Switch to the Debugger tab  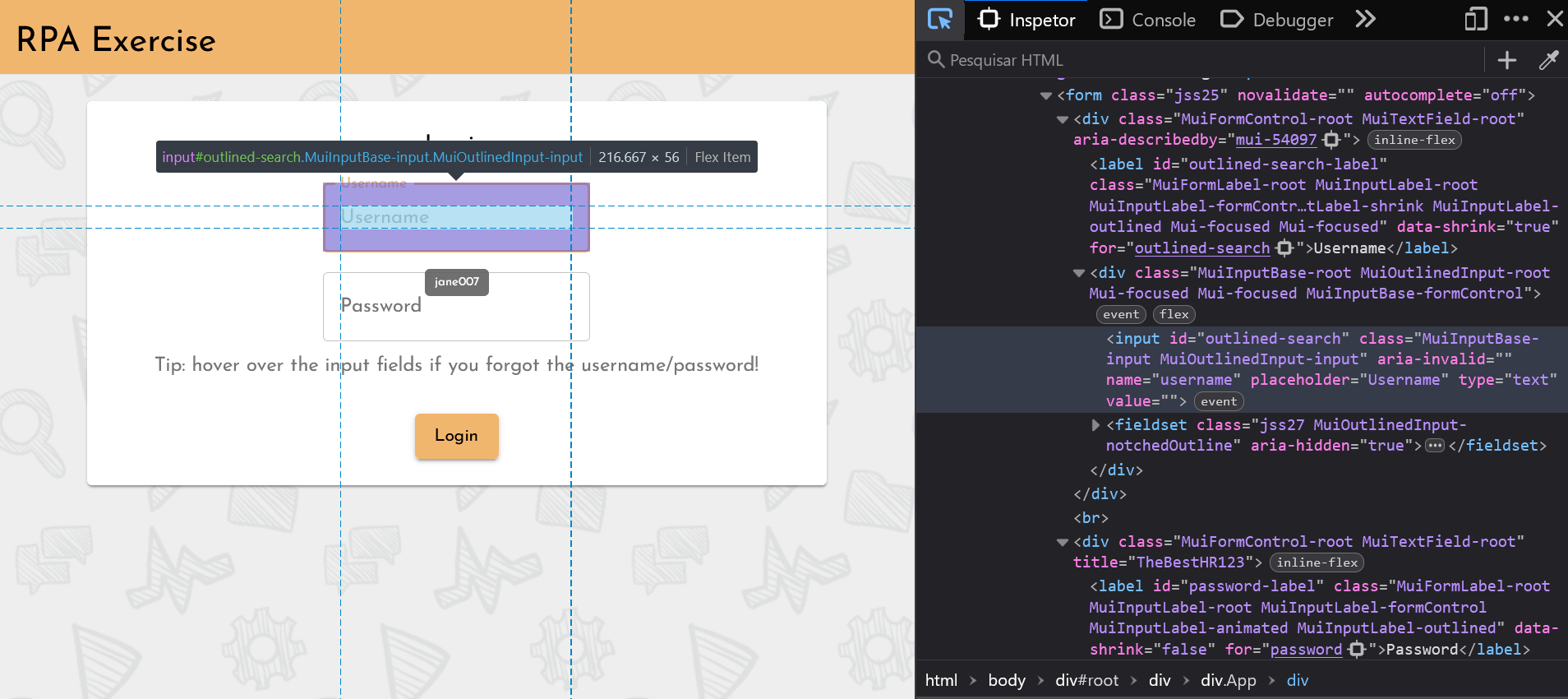coord(1277,20)
